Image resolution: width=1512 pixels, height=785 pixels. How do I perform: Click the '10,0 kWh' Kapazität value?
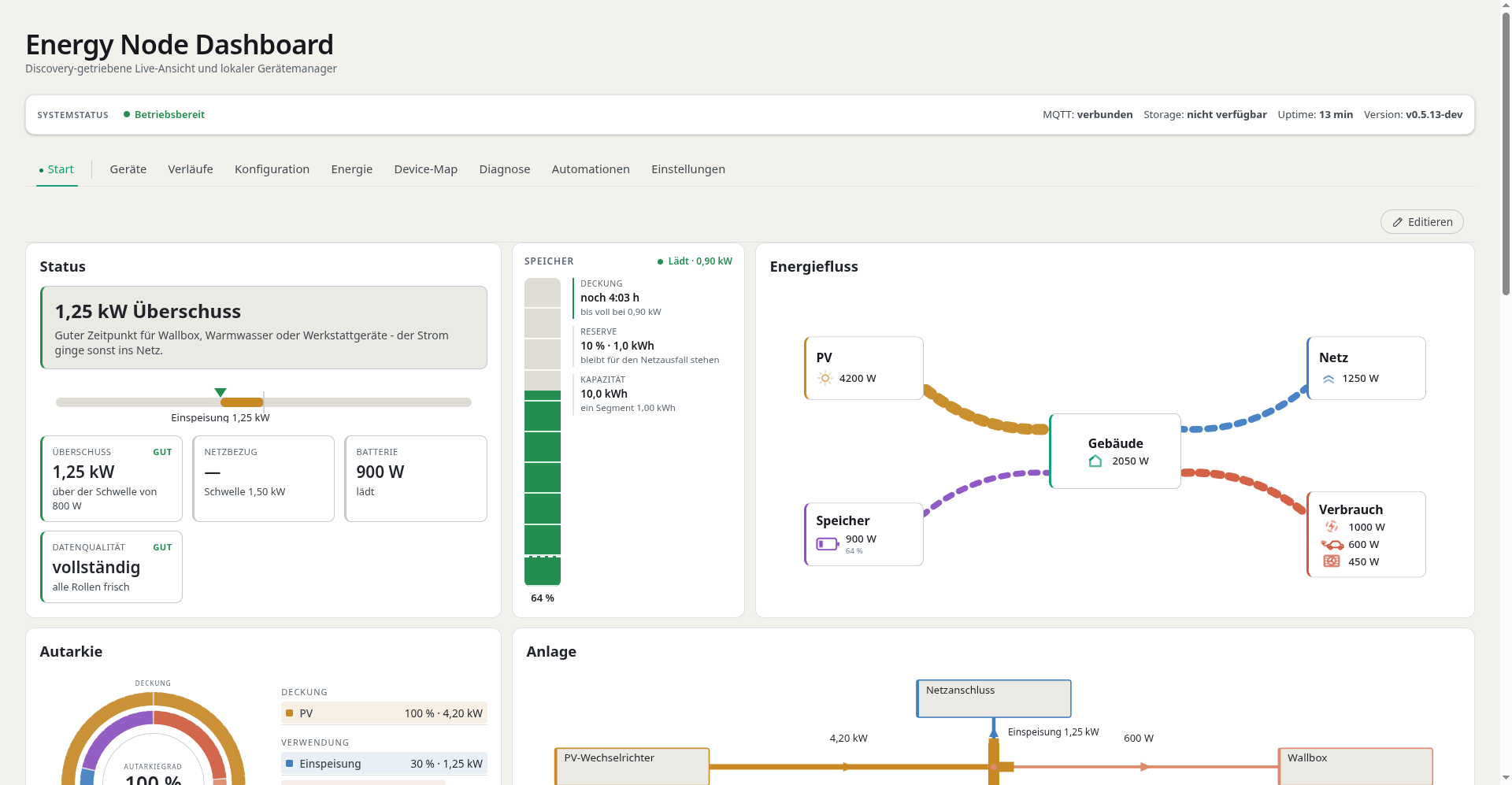pyautogui.click(x=604, y=394)
